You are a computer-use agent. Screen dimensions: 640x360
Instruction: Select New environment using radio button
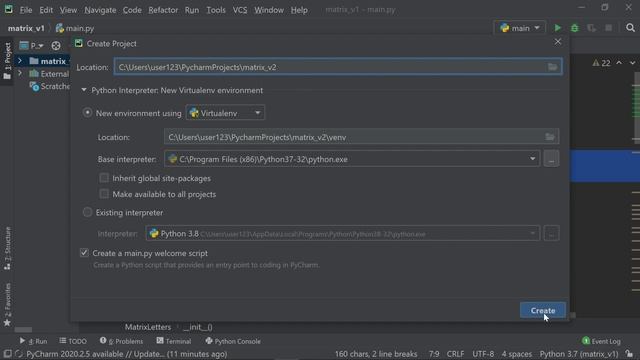(87, 113)
